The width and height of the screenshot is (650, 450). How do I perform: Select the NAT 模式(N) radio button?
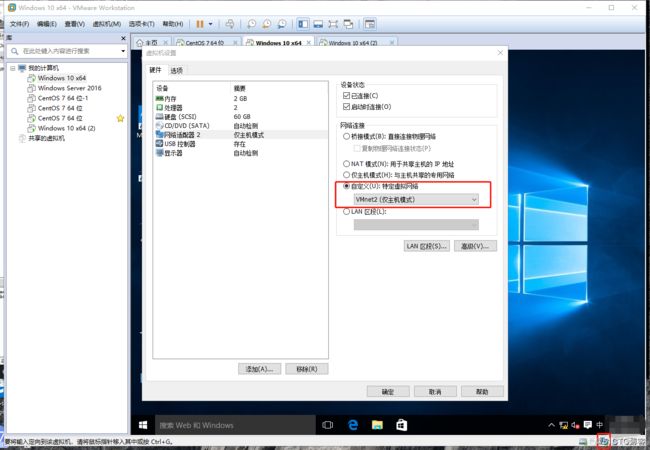pyautogui.click(x=346, y=164)
